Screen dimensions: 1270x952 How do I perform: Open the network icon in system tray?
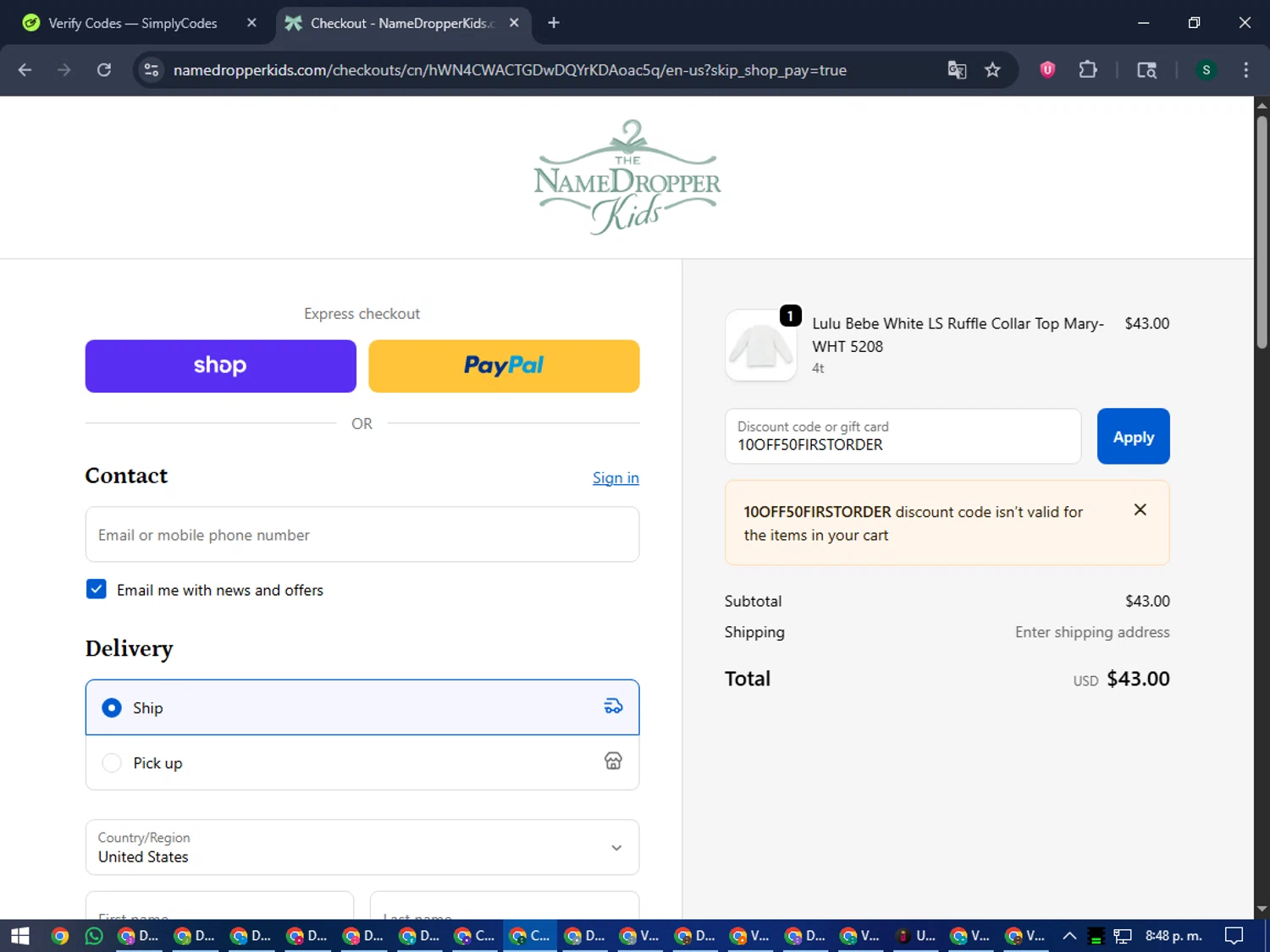(1123, 936)
